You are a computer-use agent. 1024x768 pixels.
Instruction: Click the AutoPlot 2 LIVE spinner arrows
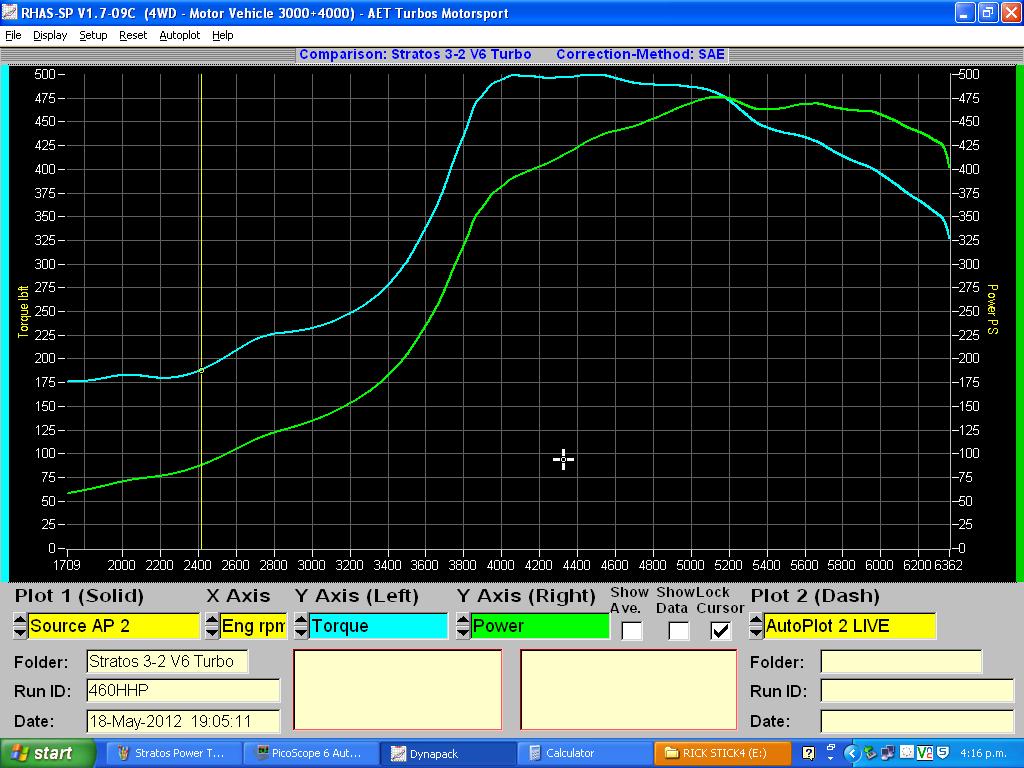[756, 626]
